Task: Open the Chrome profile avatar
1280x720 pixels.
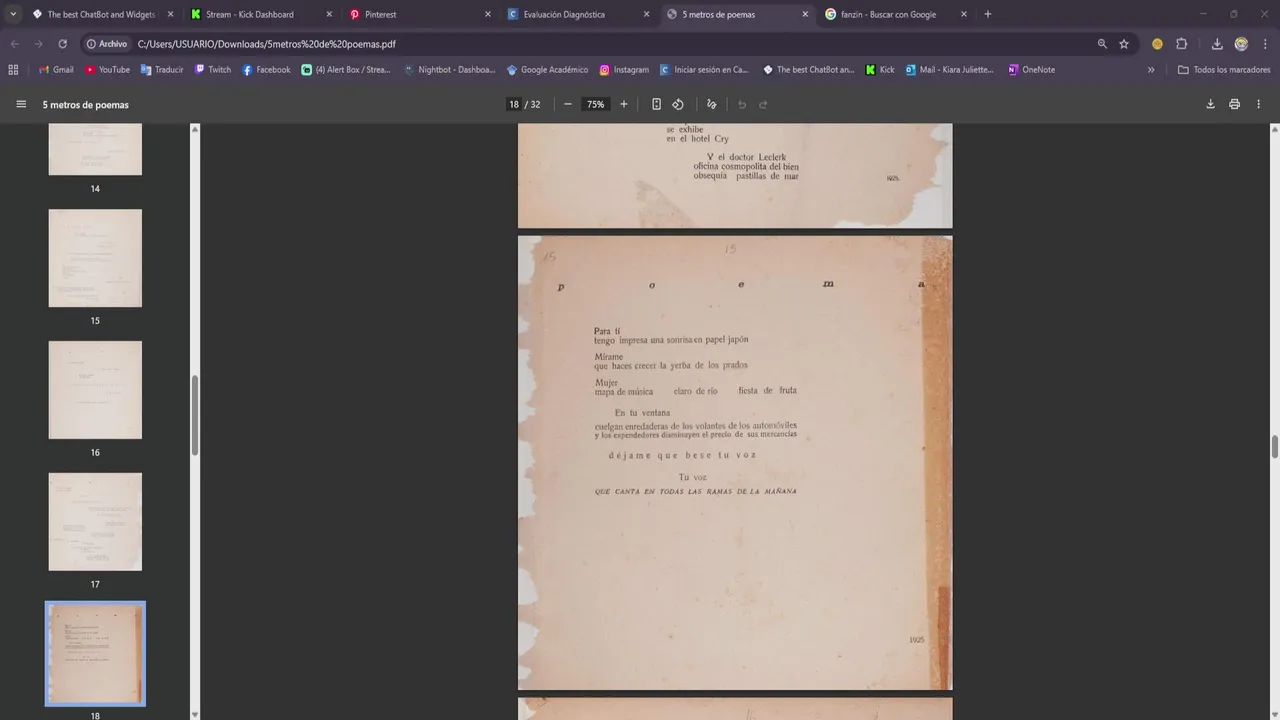Action: [1241, 44]
